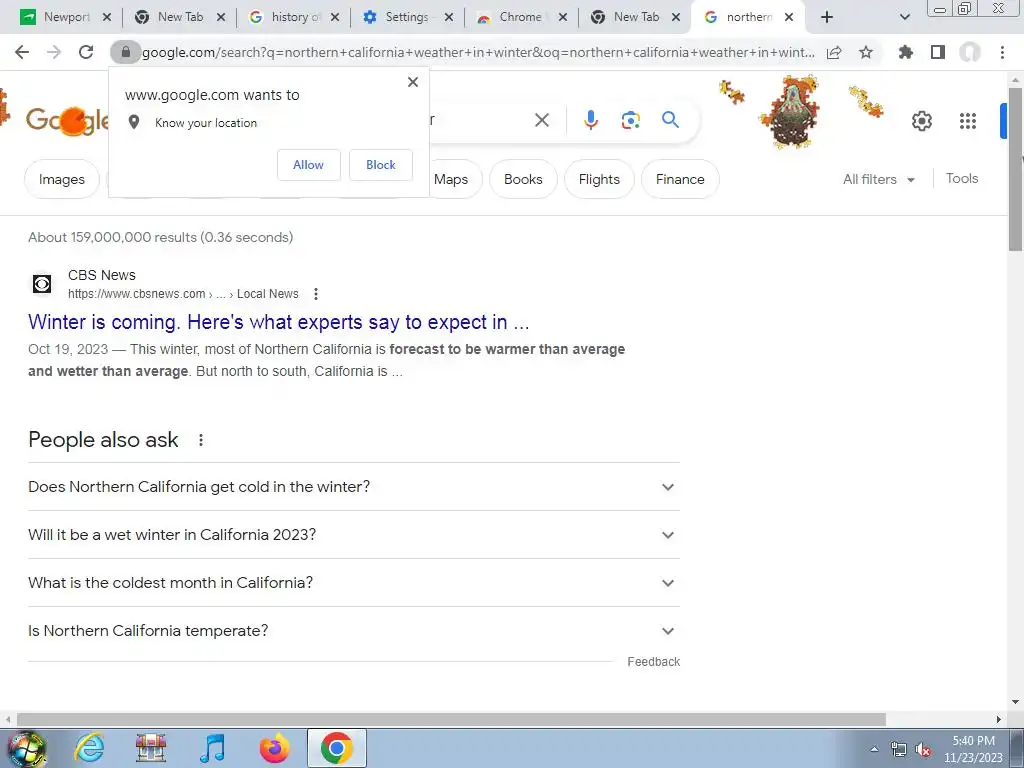Open the Windows Start orb
1024x768 pixels.
pos(26,748)
